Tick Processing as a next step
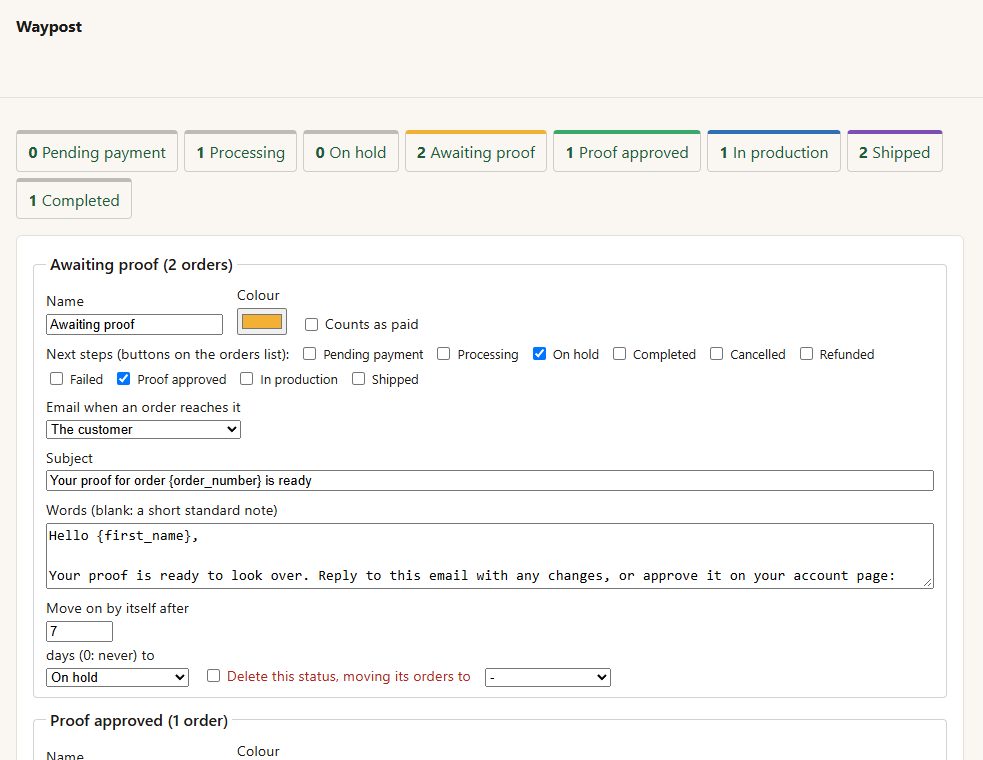The height and width of the screenshot is (760, 983). (443, 354)
